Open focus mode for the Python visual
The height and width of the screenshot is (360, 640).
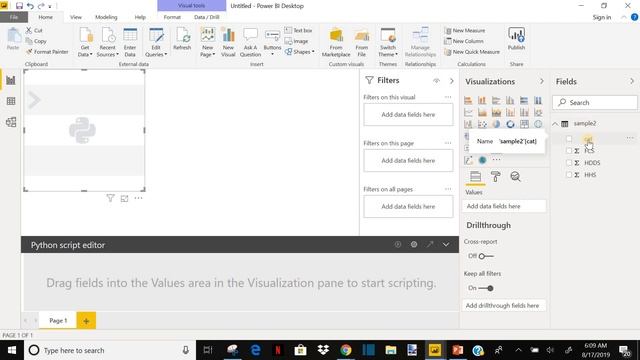(124, 198)
